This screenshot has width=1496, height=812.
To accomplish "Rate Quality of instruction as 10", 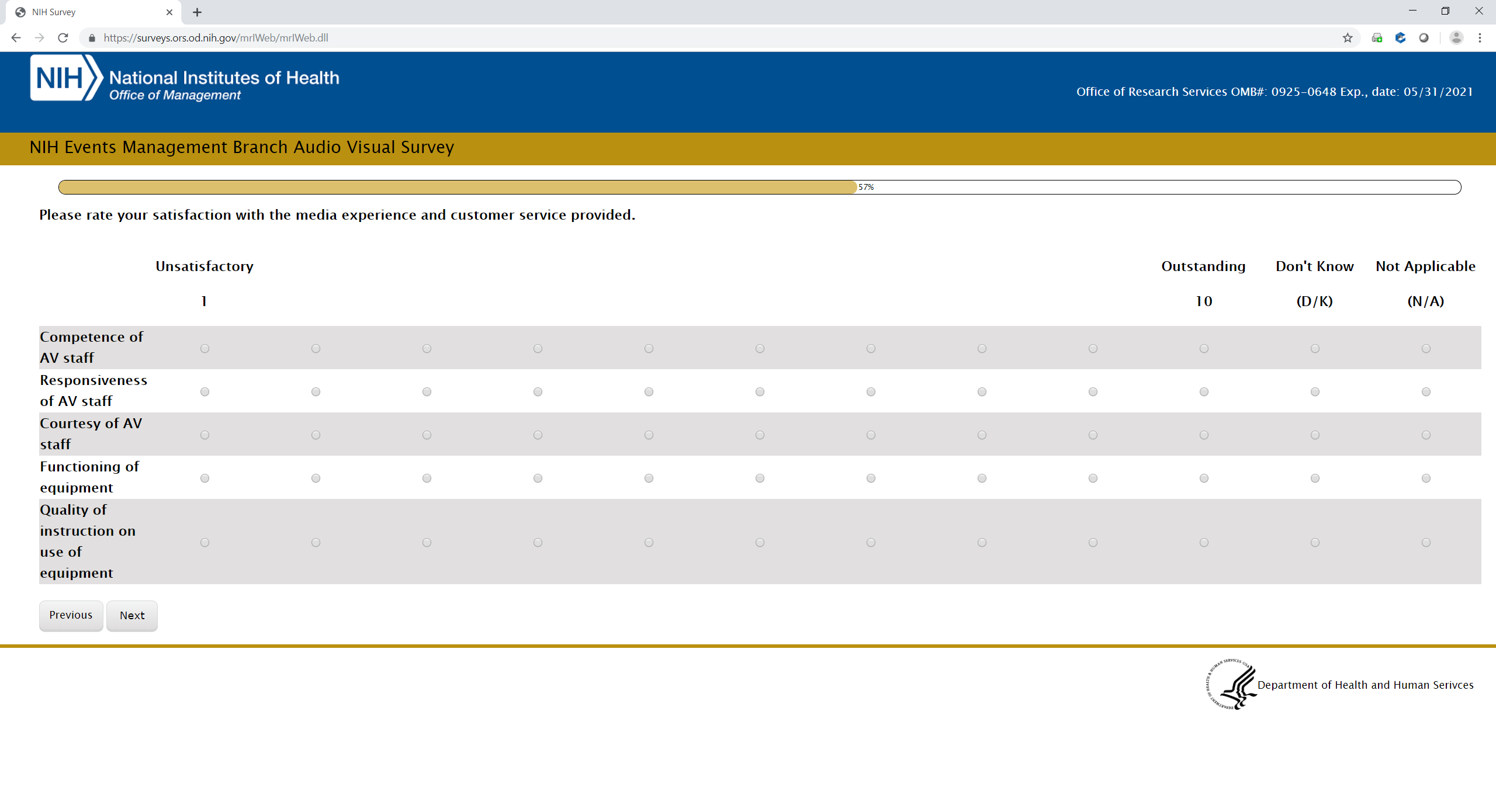I will (1204, 543).
